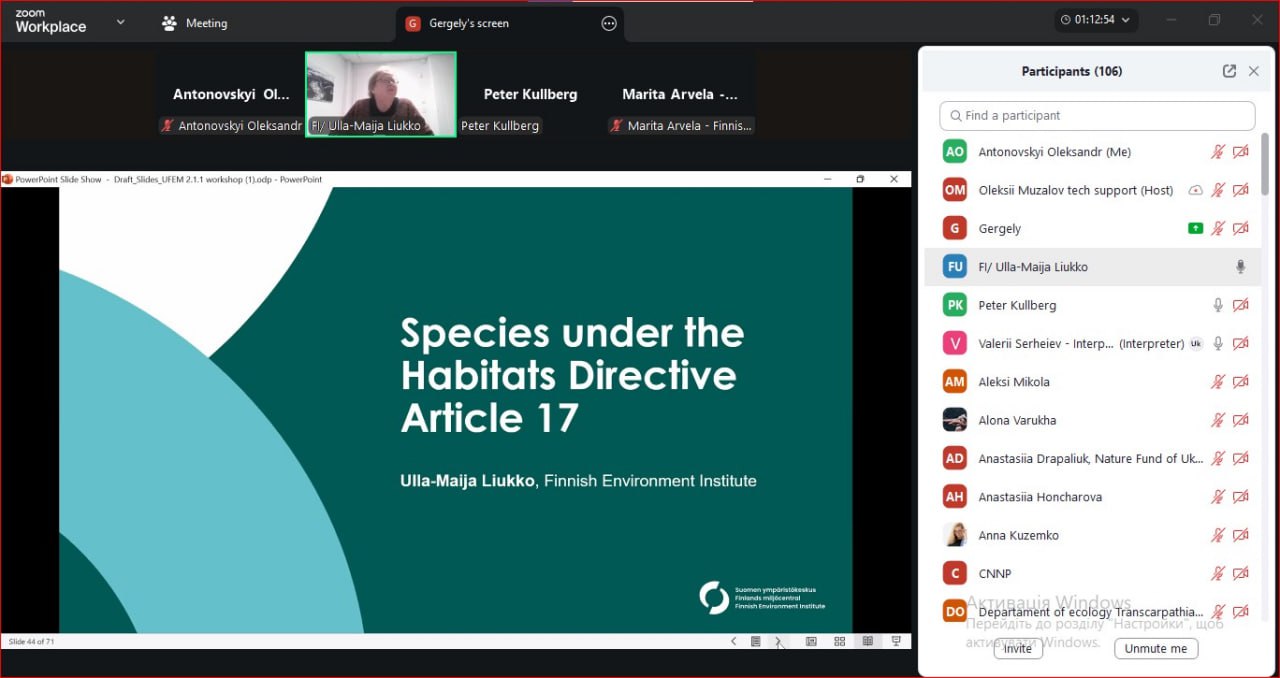The height and width of the screenshot is (678, 1280).
Task: Click Gergely's muted microphone icon
Action: [1217, 228]
